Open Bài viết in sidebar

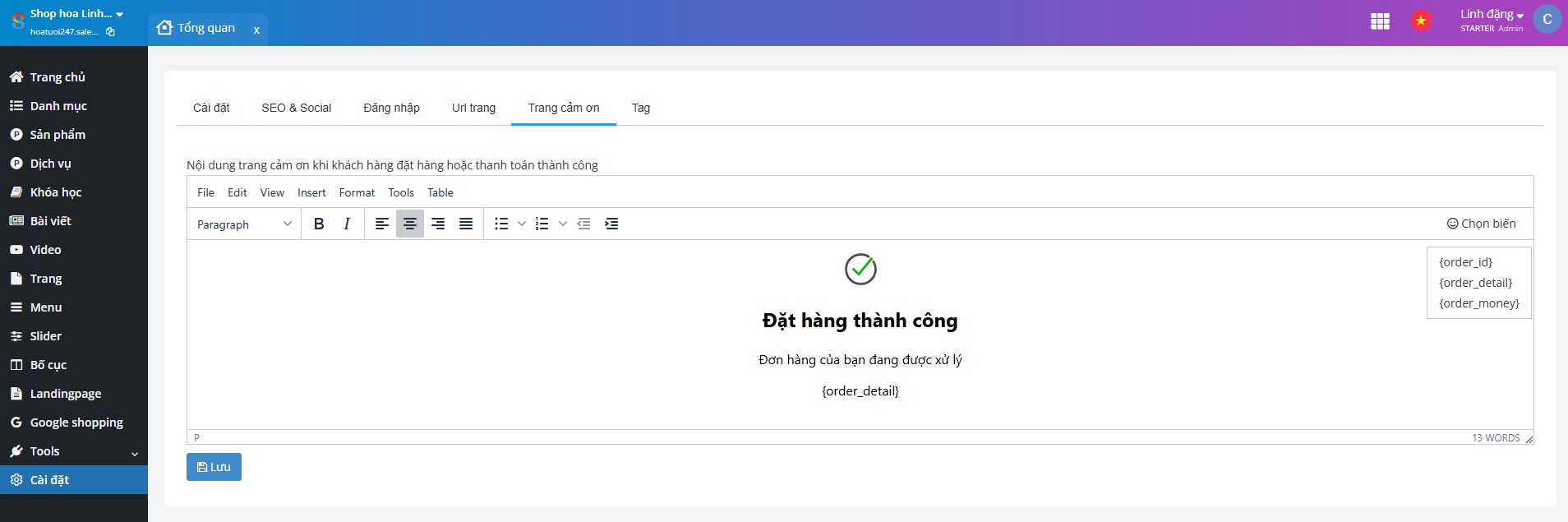pos(74,221)
